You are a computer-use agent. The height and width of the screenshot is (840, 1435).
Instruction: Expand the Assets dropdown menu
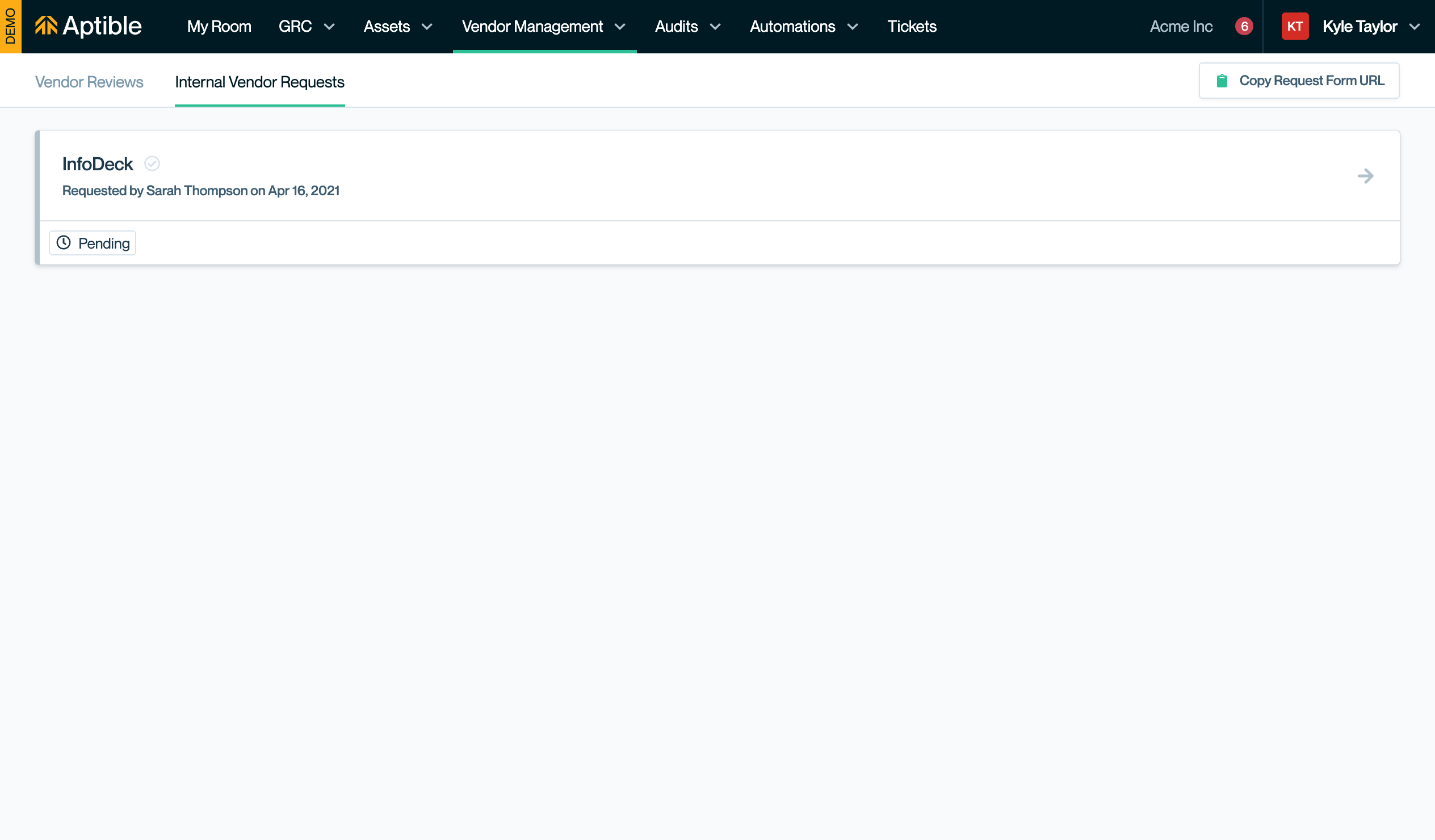[x=398, y=26]
